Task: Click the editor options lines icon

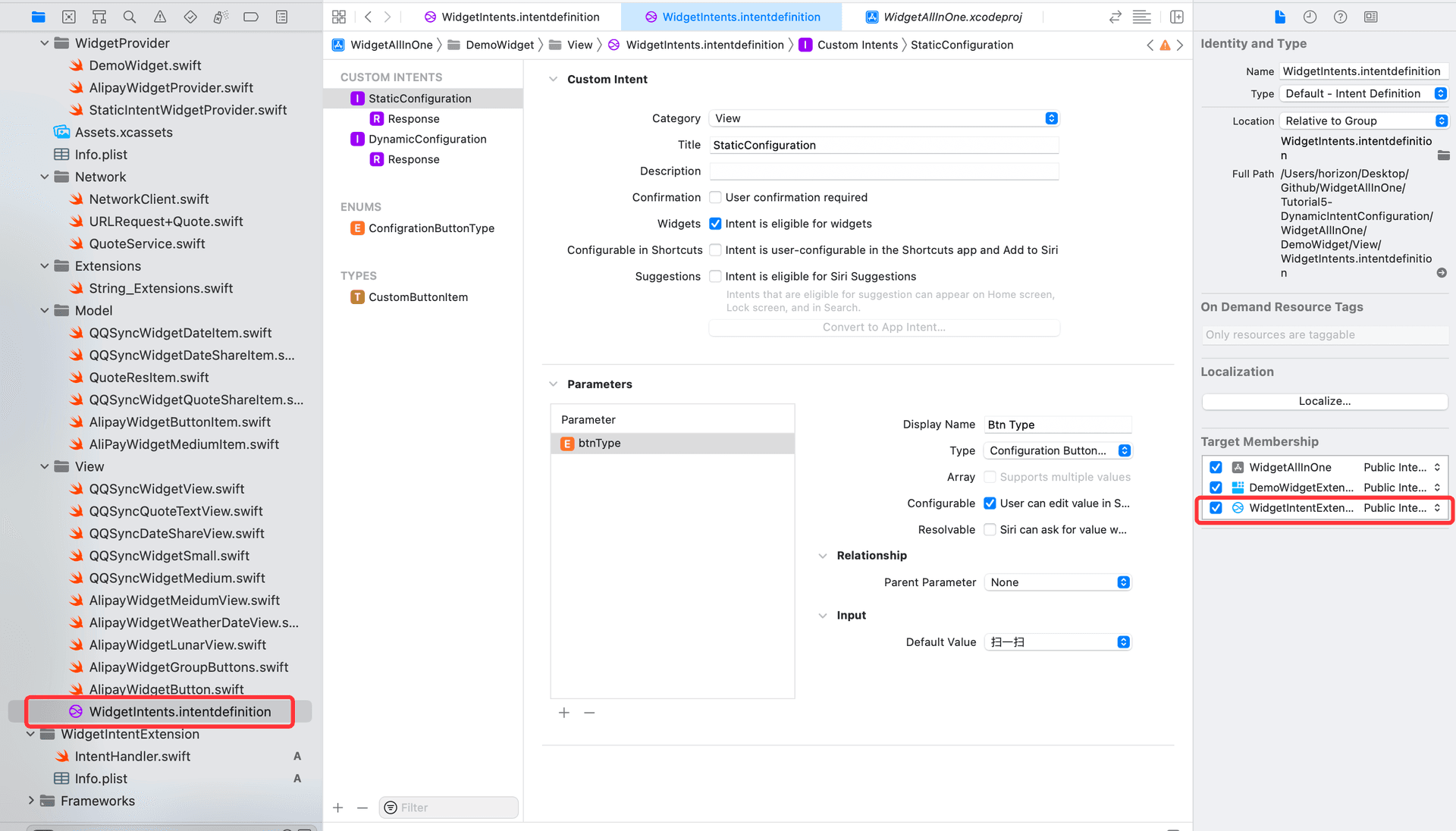Action: [1141, 17]
